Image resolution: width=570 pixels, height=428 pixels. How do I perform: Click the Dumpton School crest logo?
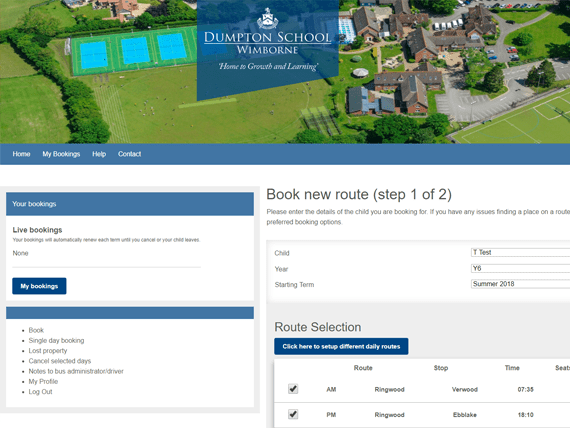[268, 18]
